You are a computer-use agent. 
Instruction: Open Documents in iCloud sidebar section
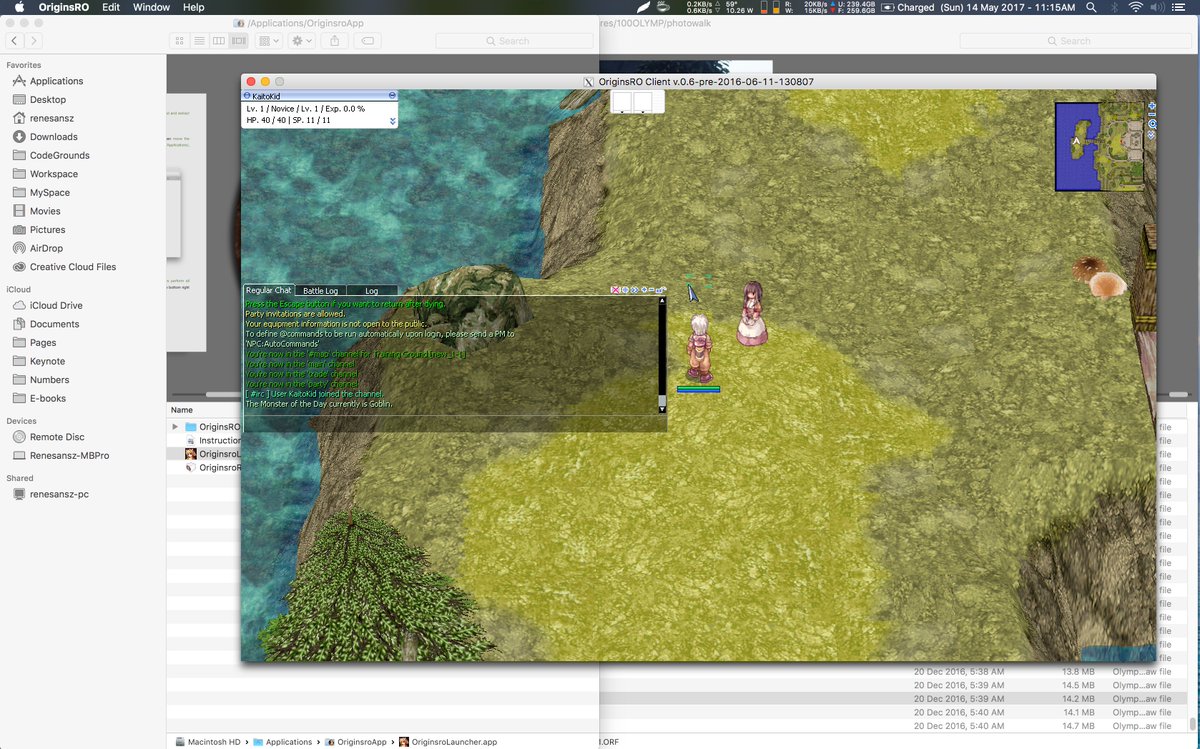tap(54, 324)
